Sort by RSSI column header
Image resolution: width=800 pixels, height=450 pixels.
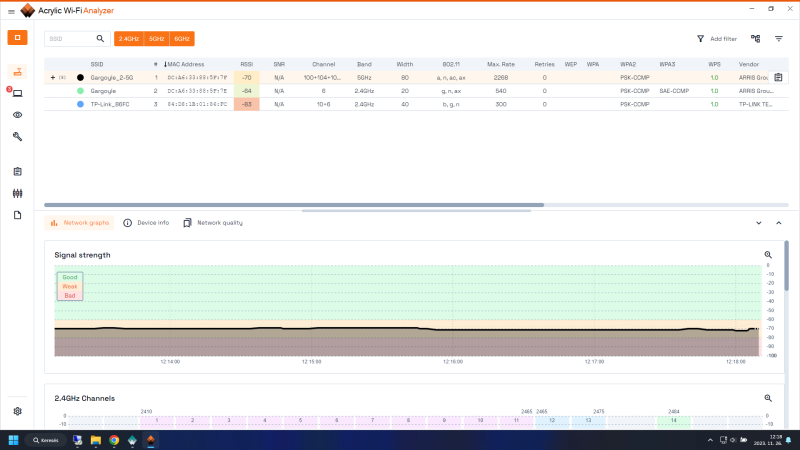coord(246,64)
